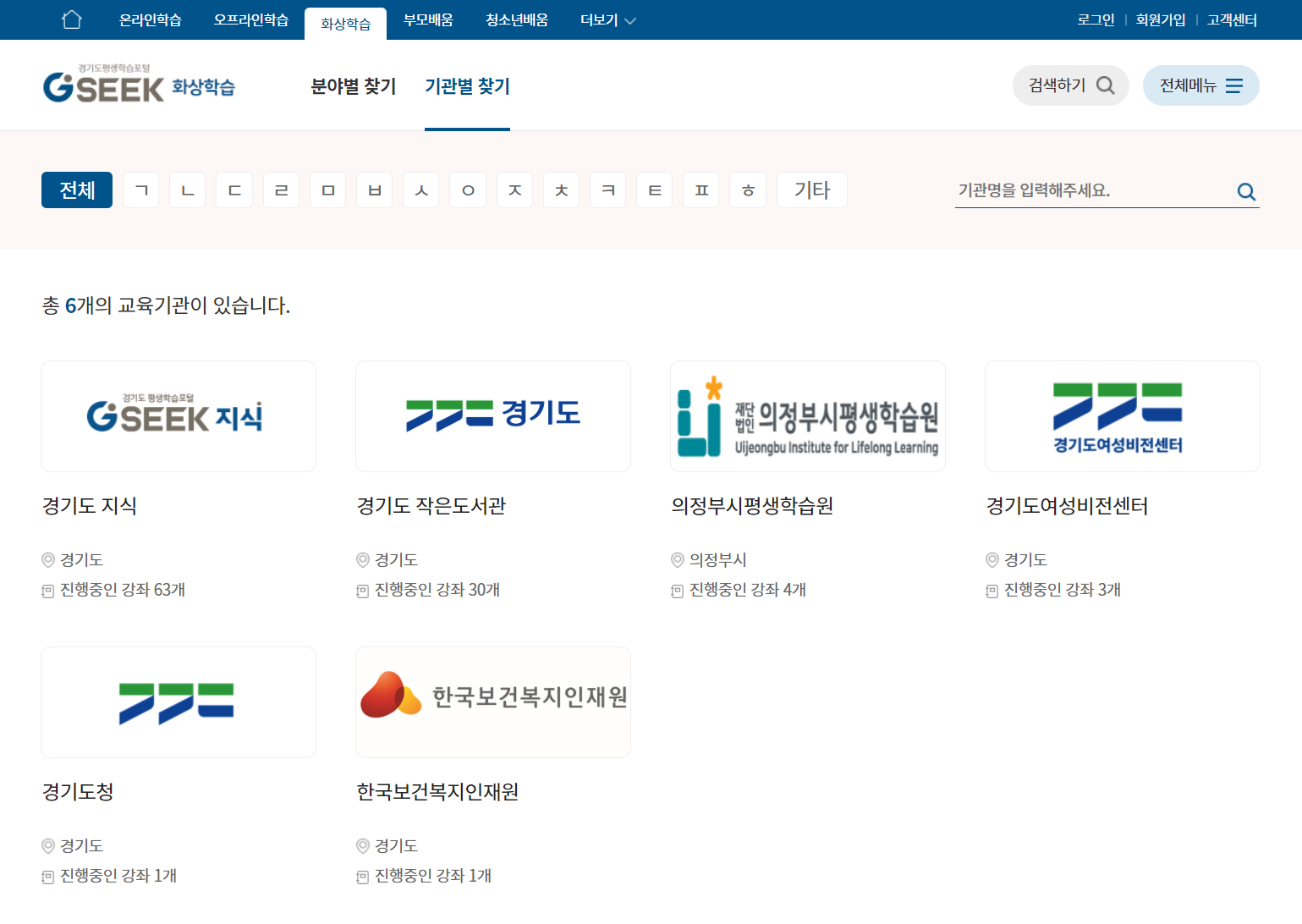This screenshot has height=924, width=1302.
Task: Select the ㅎ consonant filter chip
Action: point(747,190)
